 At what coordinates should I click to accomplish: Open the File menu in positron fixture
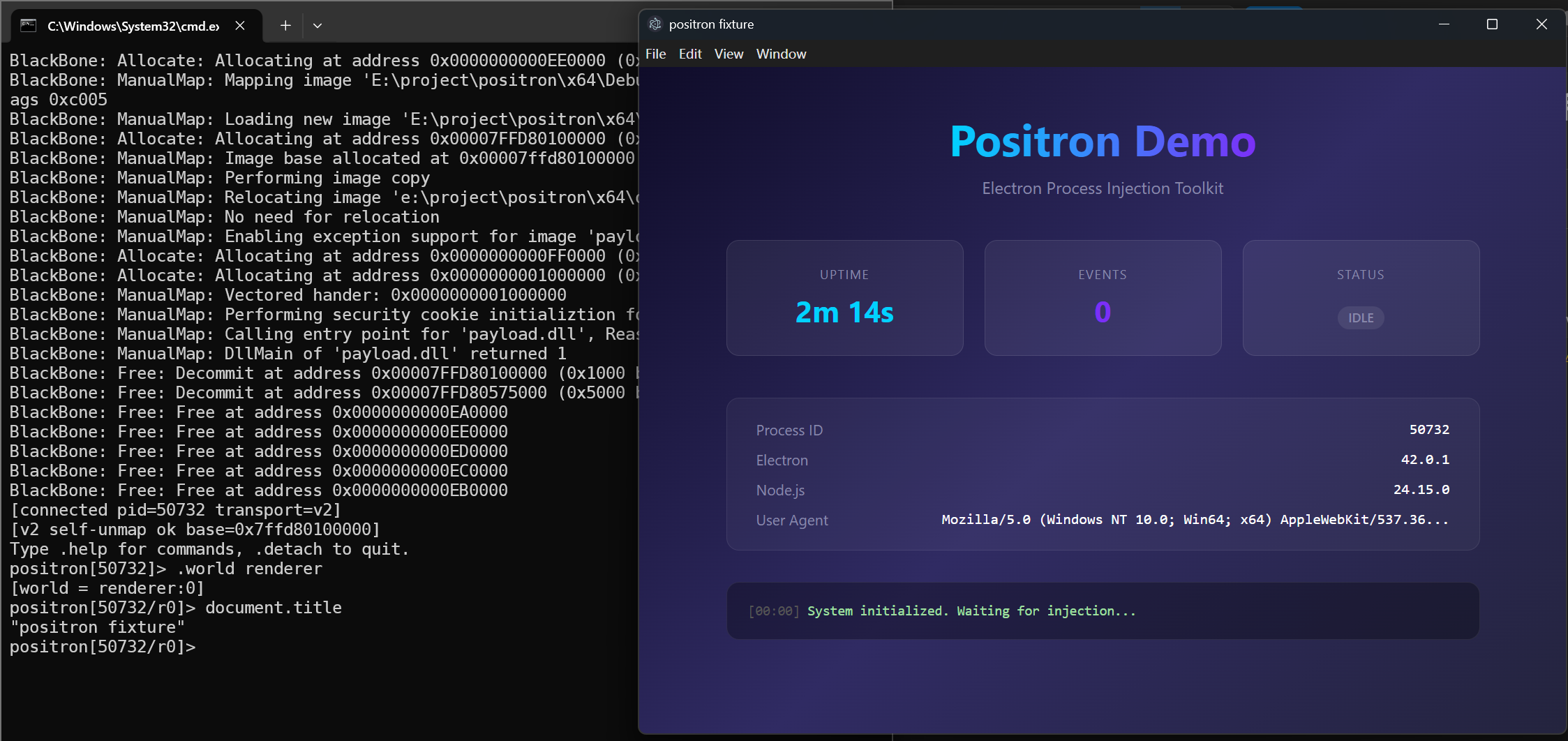655,54
